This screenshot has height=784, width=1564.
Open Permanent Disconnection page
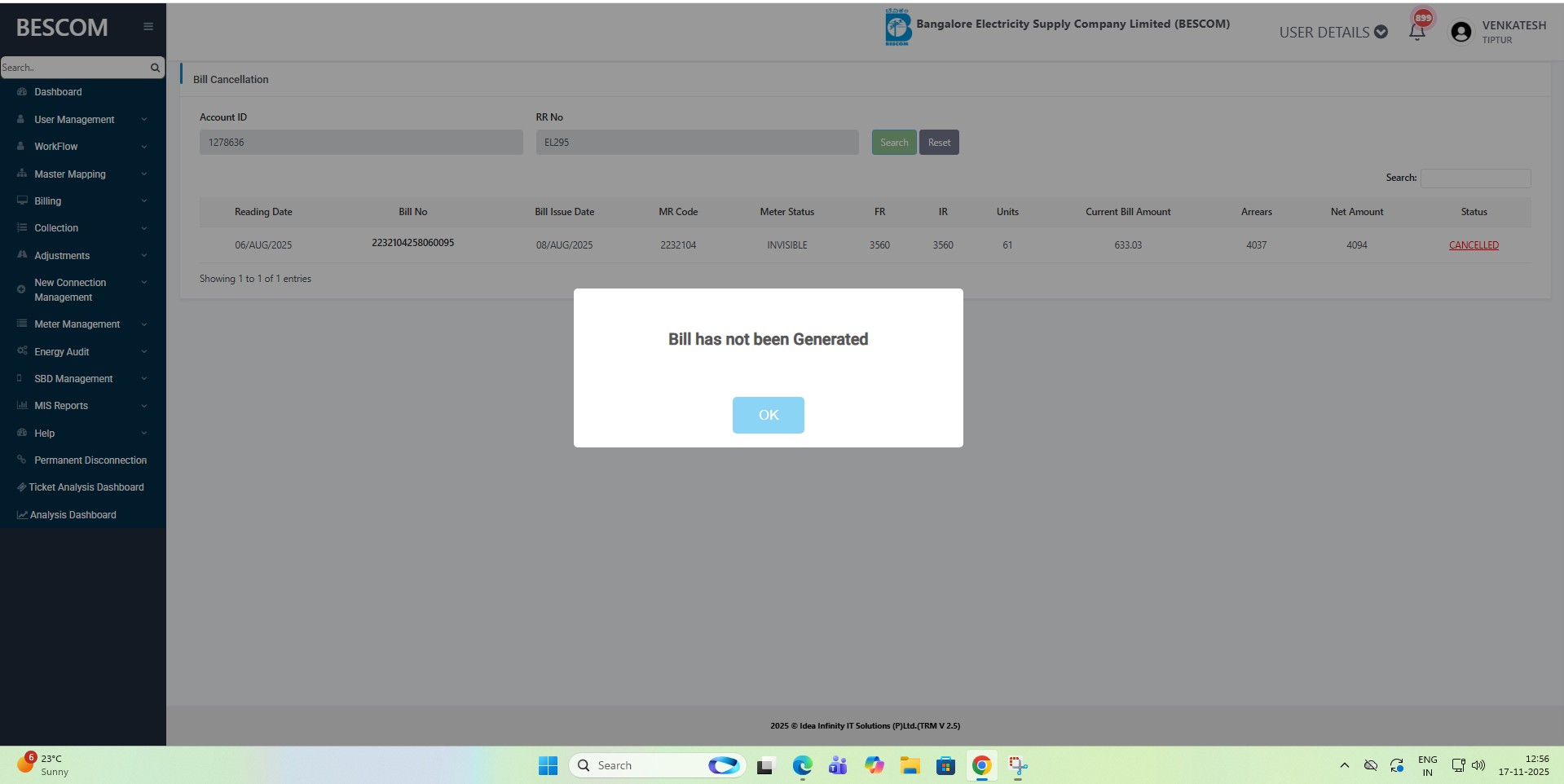90,460
